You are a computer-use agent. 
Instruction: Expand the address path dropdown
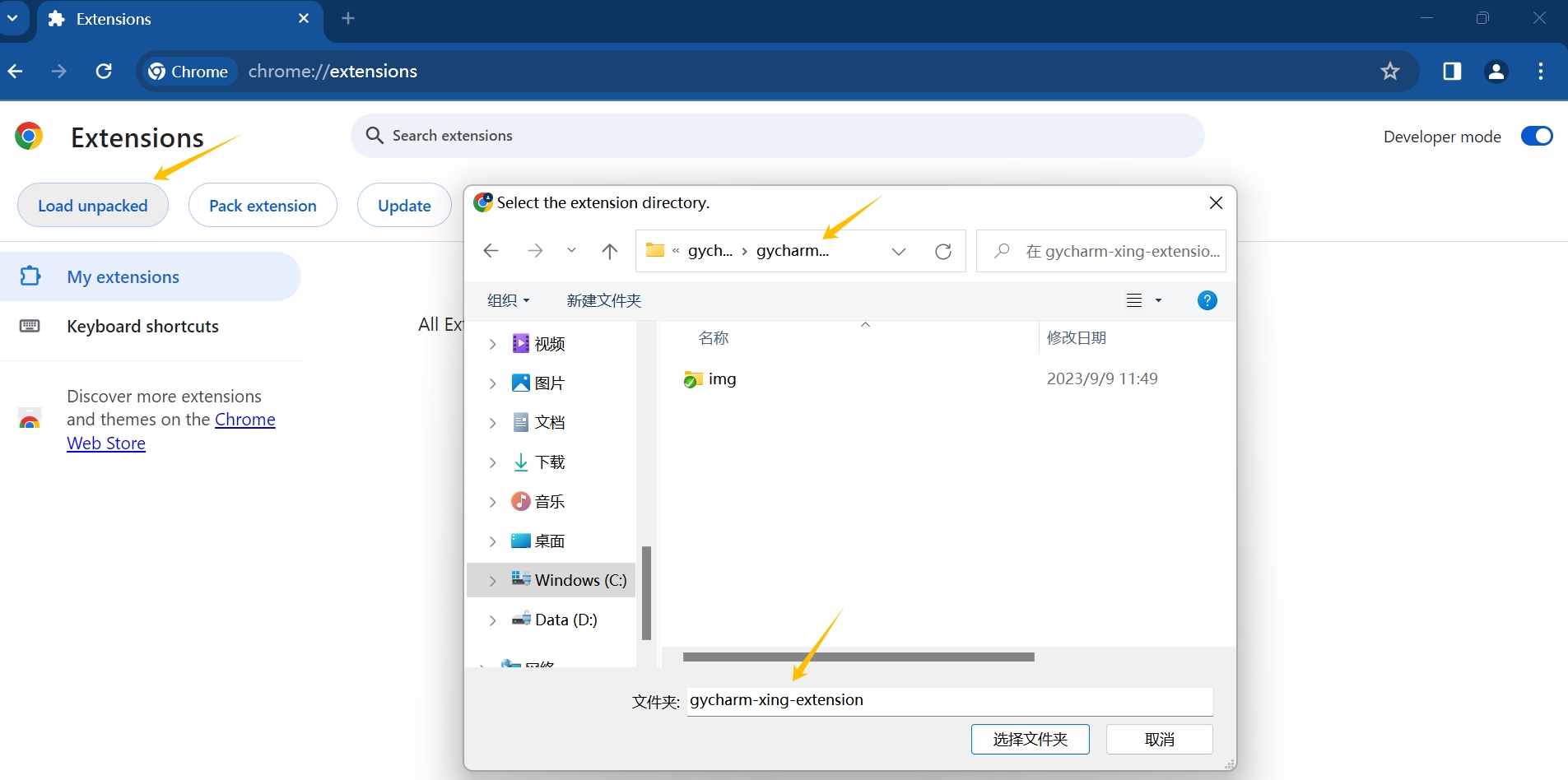[899, 251]
